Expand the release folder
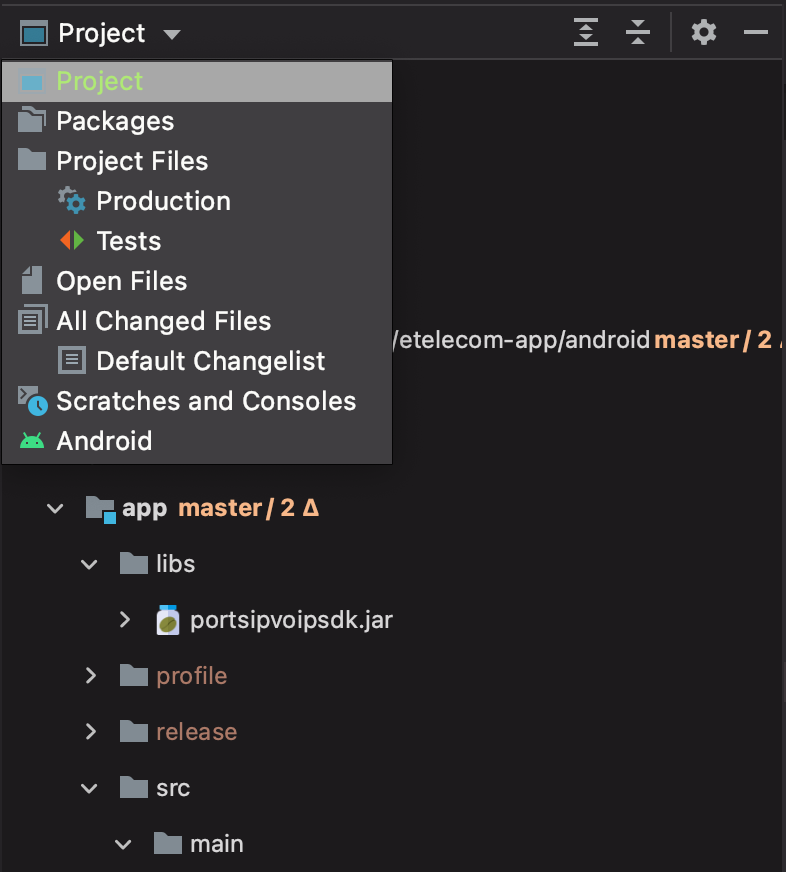This screenshot has height=872, width=786. point(90,732)
